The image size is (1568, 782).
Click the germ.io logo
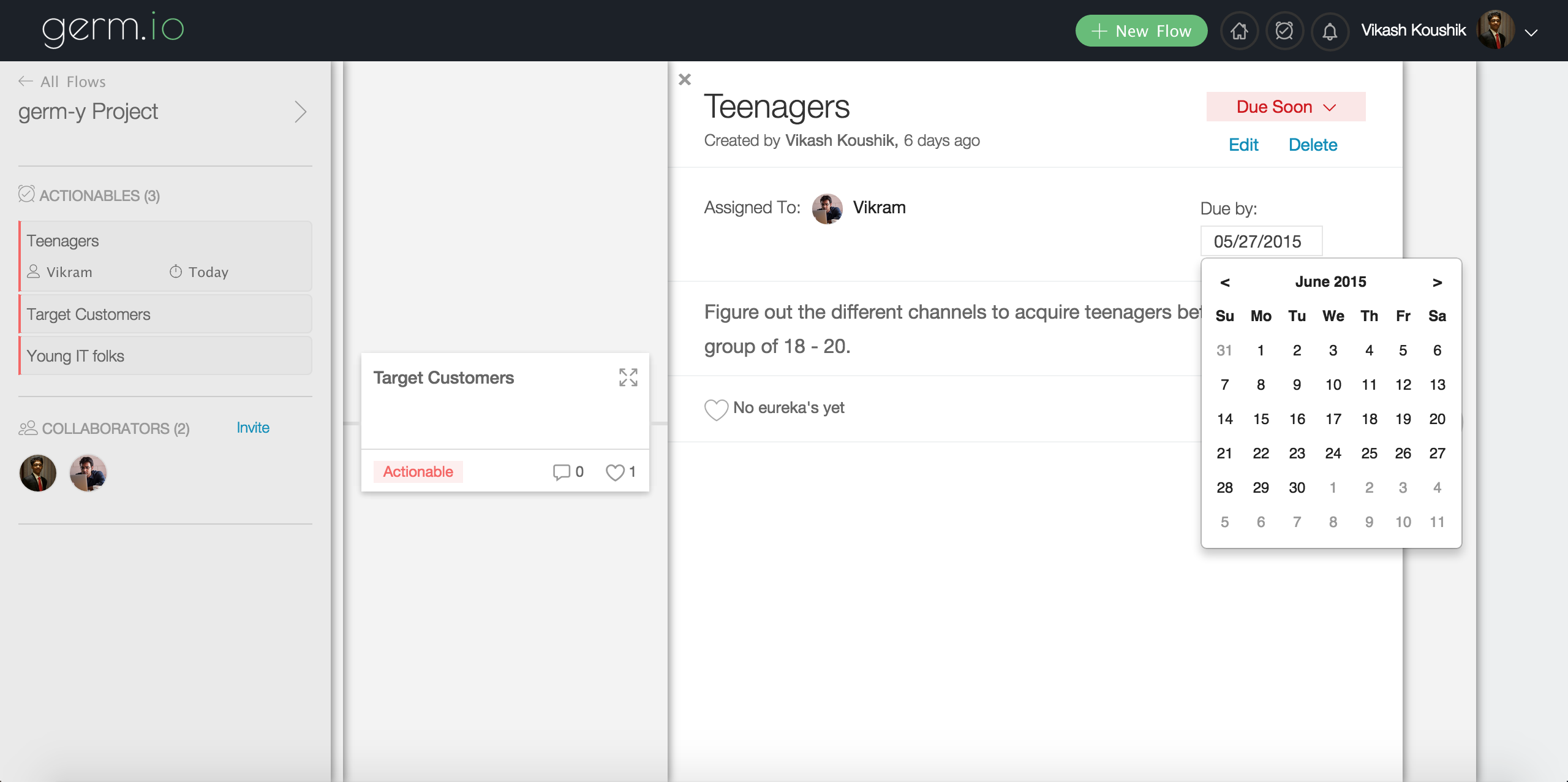click(x=113, y=29)
